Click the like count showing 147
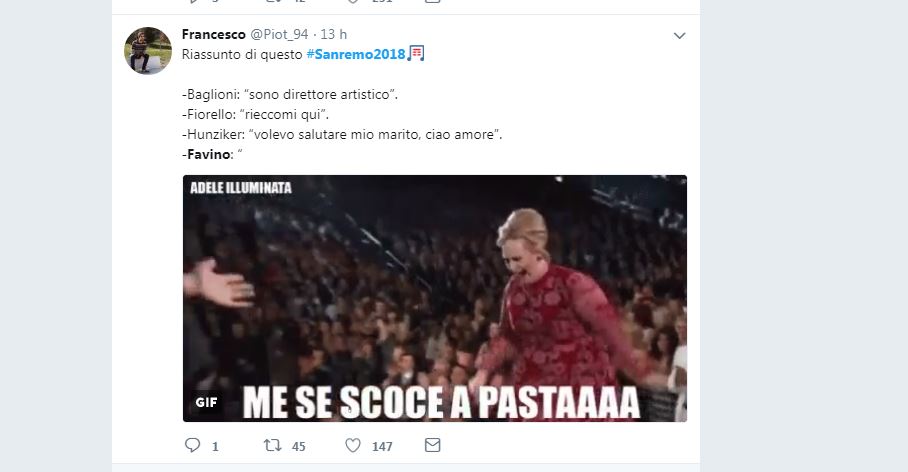The image size is (908, 472). [382, 447]
